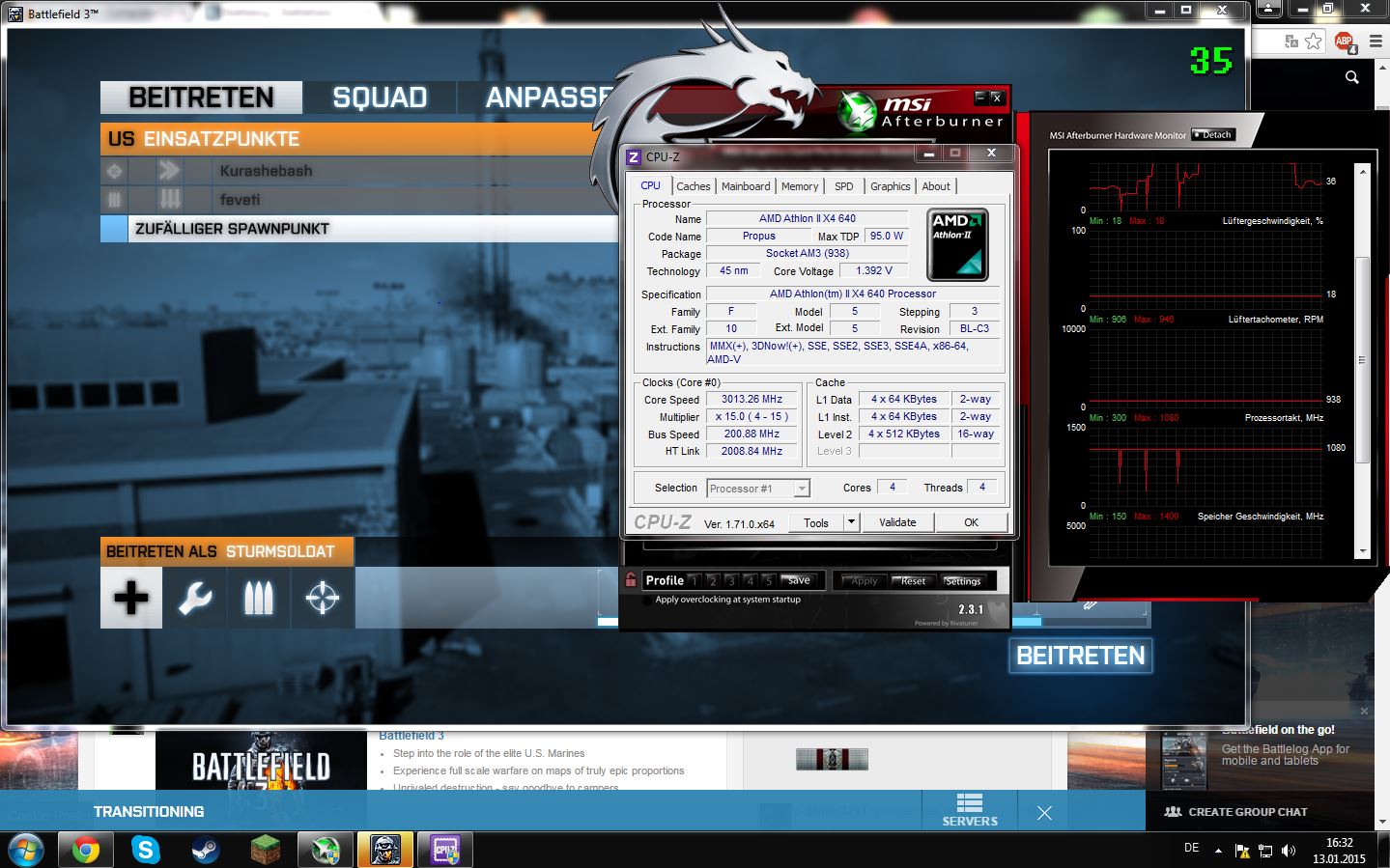
Task: Click the Windows Start orb
Action: point(25,850)
